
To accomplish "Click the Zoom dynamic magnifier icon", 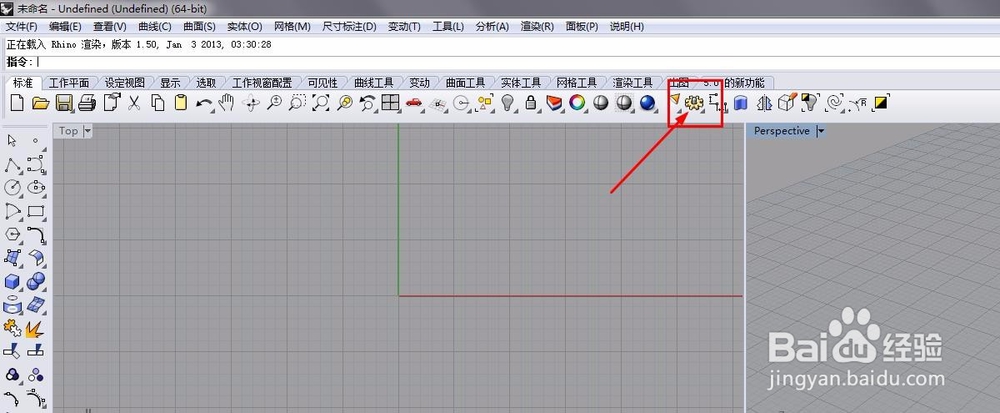I will click(274, 103).
